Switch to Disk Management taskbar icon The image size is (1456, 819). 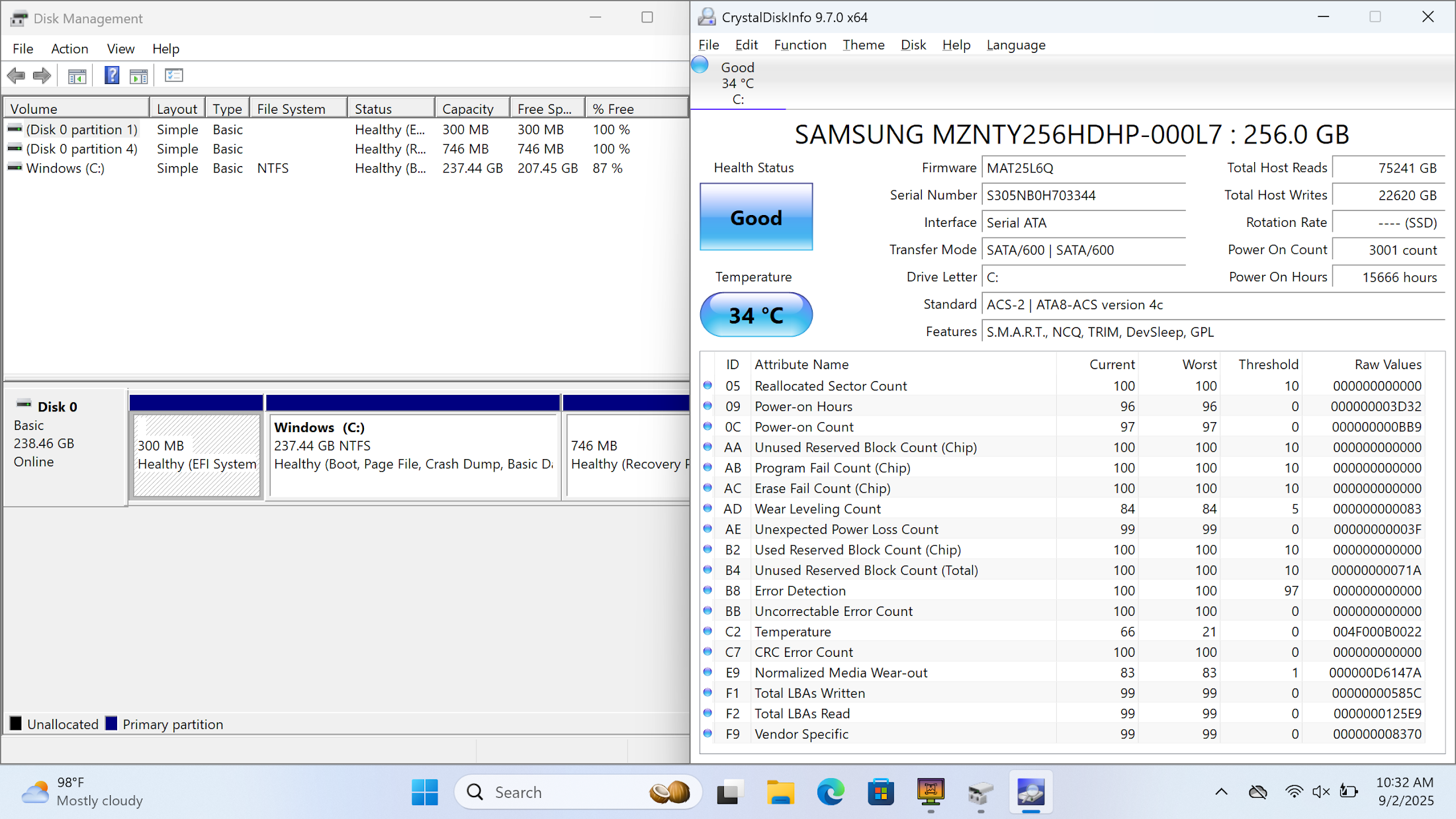point(980,792)
